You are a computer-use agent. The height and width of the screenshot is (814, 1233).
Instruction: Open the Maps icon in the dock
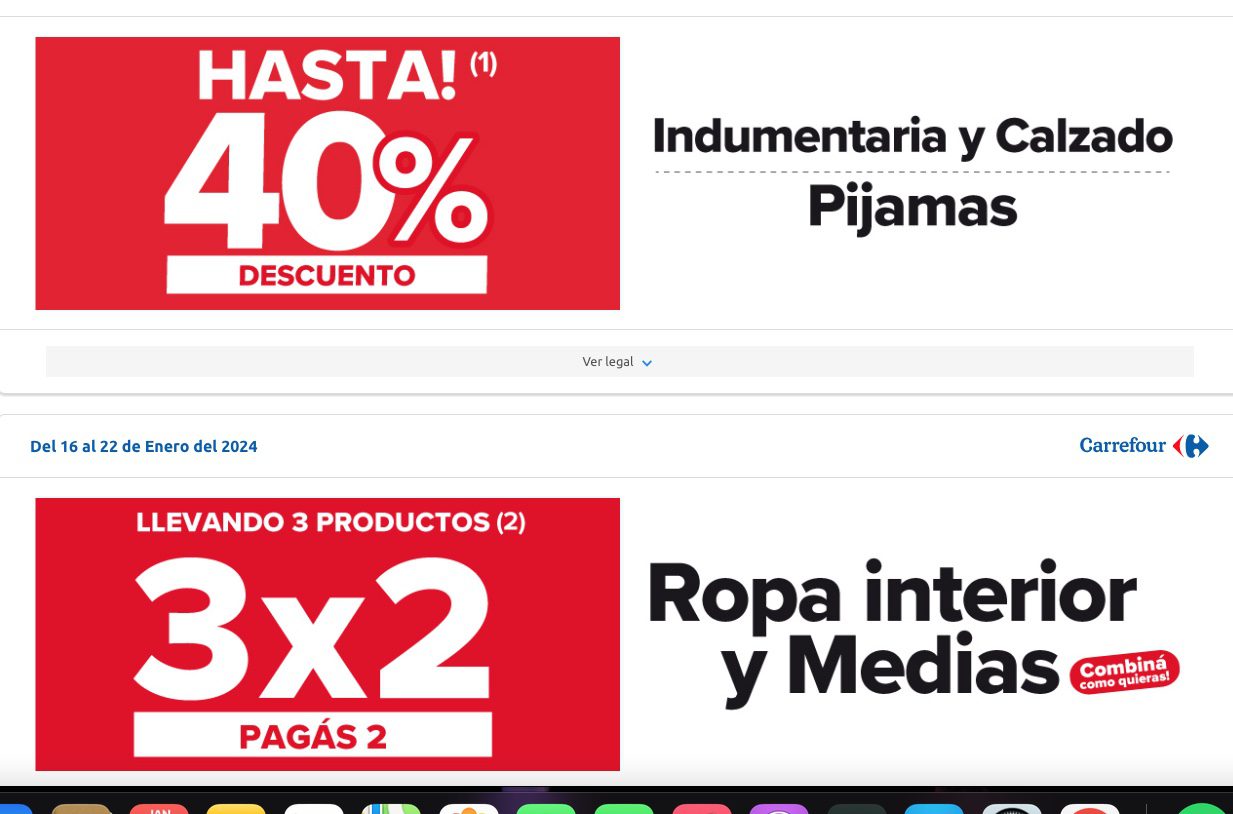[391, 808]
